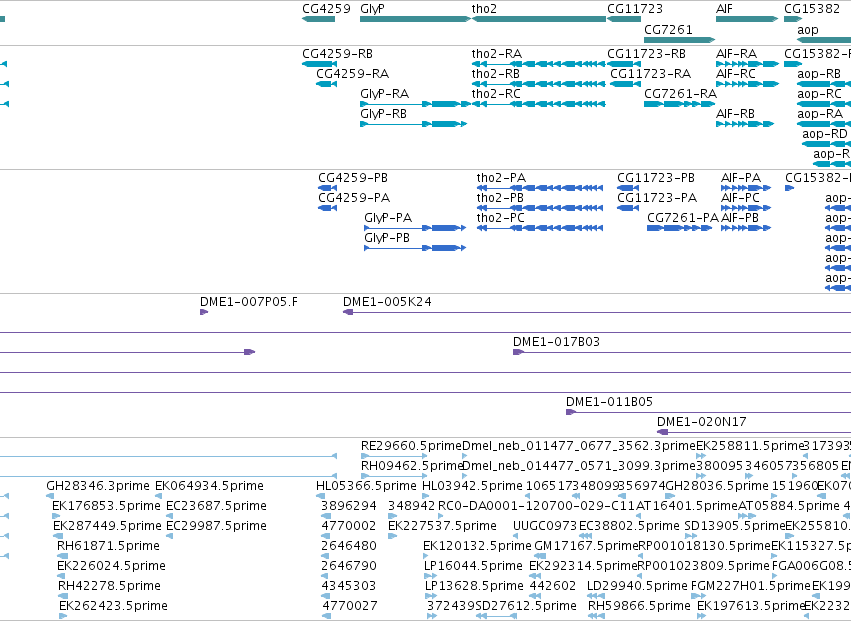Select the EK227537.5prime EST label

pyautogui.click(x=442, y=526)
